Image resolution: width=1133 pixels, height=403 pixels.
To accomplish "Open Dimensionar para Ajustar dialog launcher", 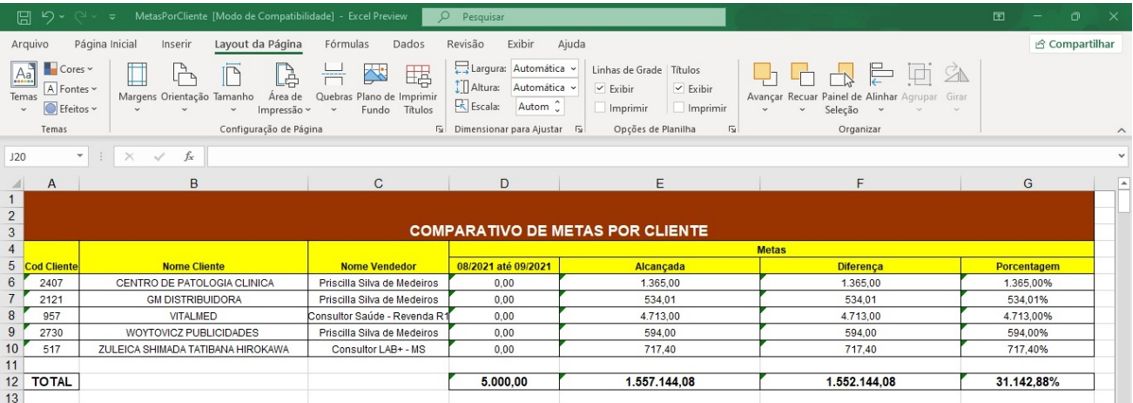I will [x=578, y=129].
